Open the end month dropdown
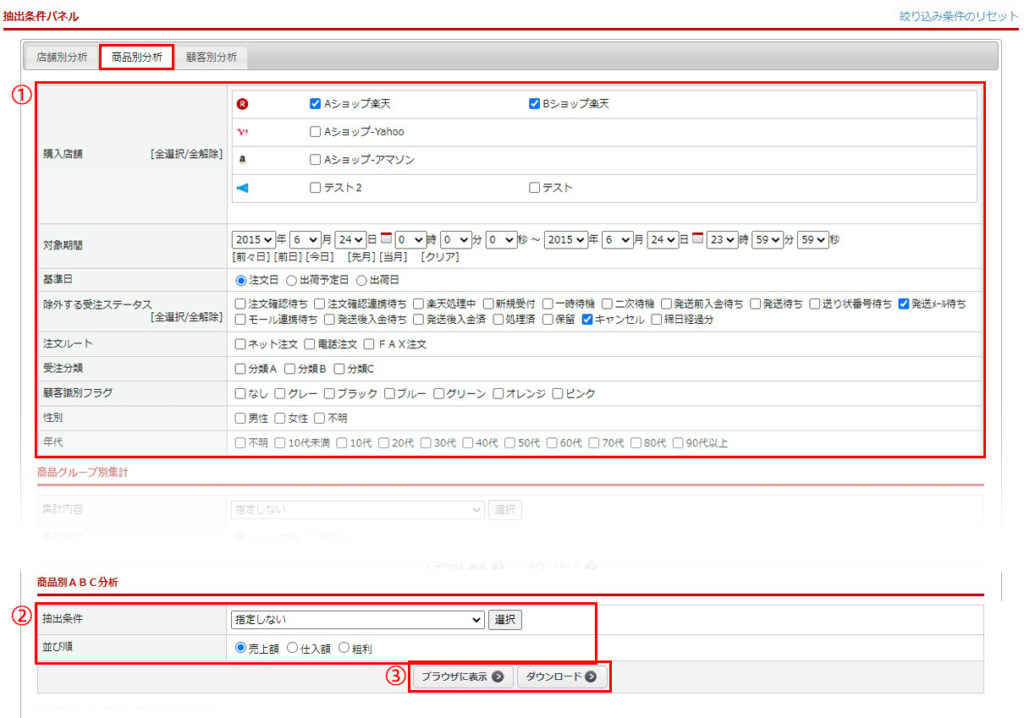The width and height of the screenshot is (1024, 718). pyautogui.click(x=617, y=240)
